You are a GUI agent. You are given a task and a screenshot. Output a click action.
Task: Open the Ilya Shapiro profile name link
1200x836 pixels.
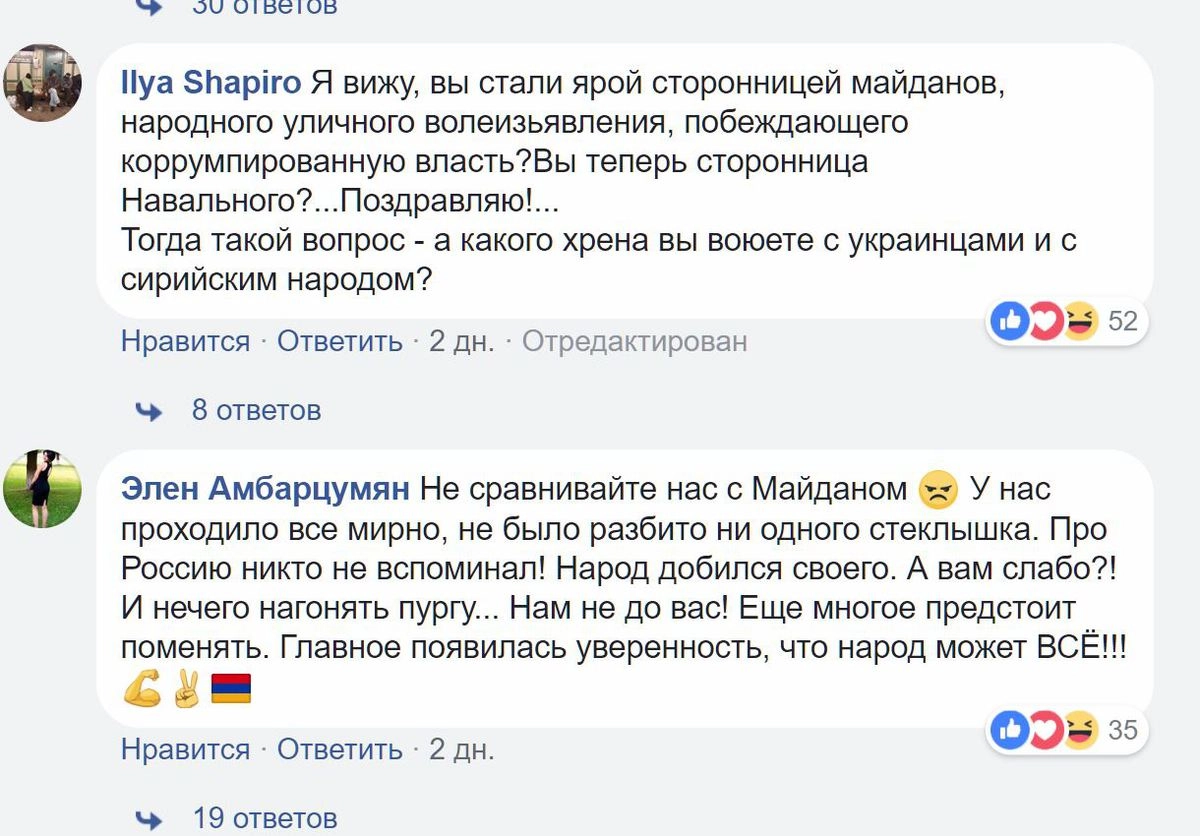click(211, 83)
